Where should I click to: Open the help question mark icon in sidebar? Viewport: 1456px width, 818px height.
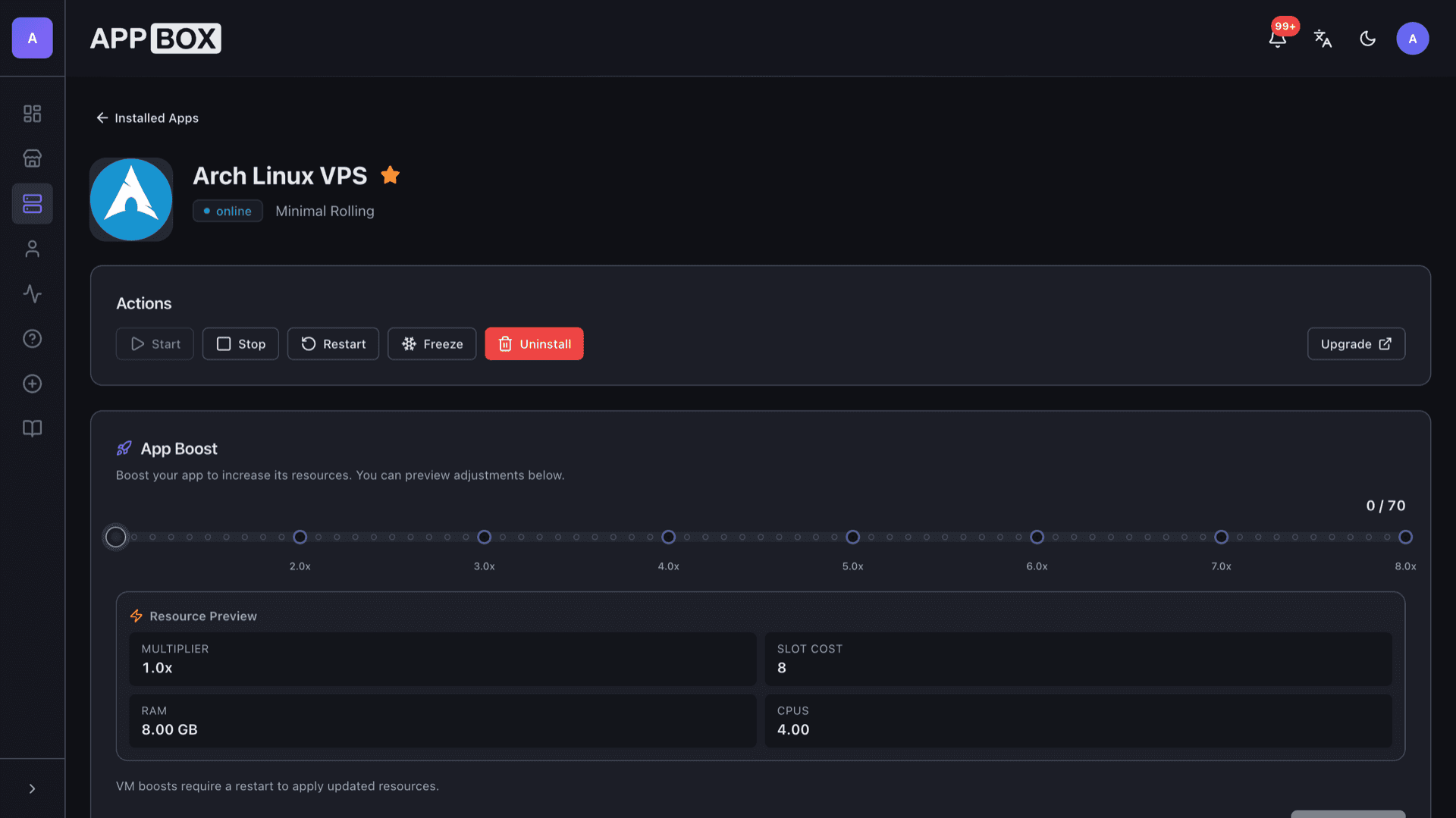click(x=32, y=338)
